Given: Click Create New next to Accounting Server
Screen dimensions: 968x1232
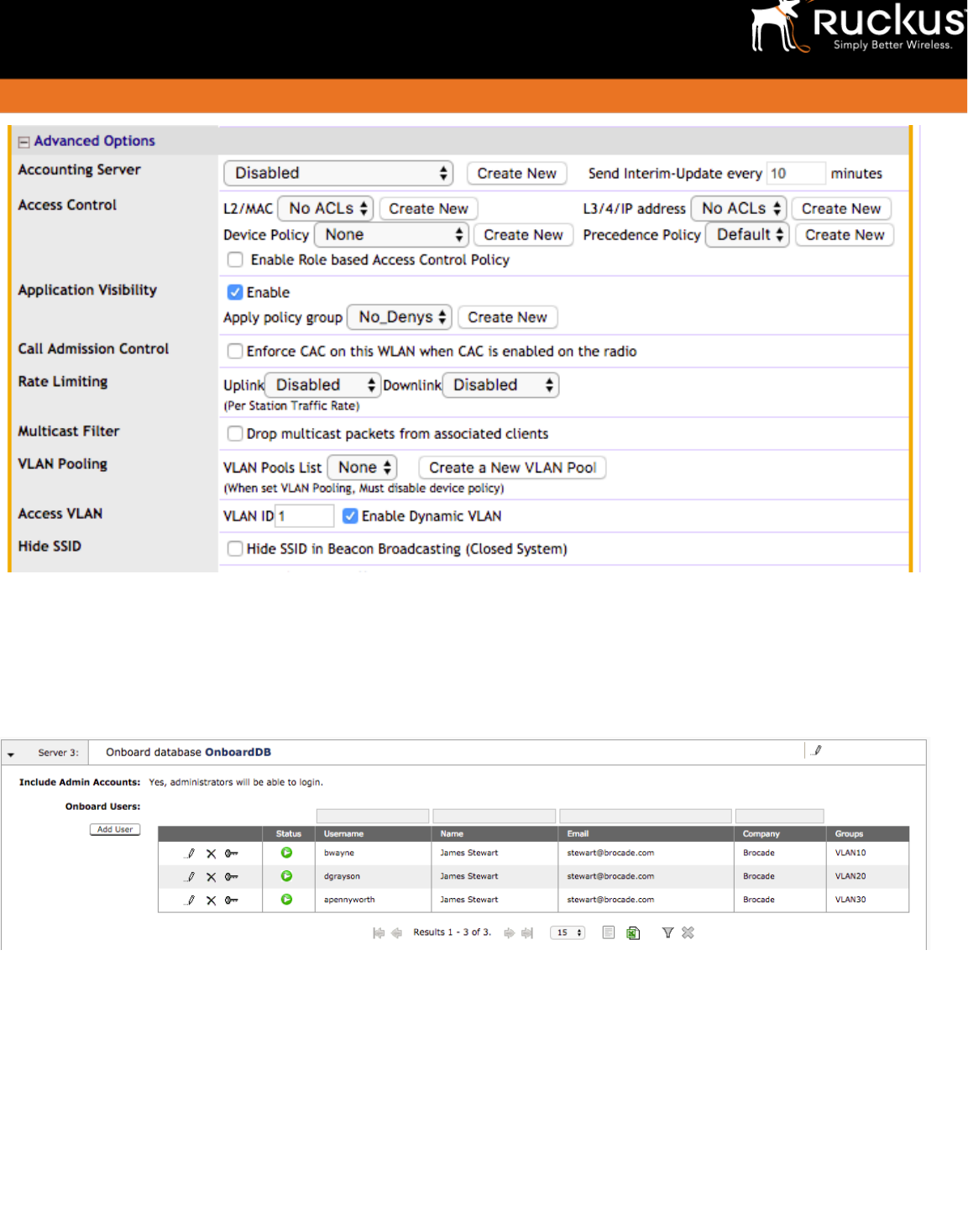Looking at the screenshot, I should (516, 173).
